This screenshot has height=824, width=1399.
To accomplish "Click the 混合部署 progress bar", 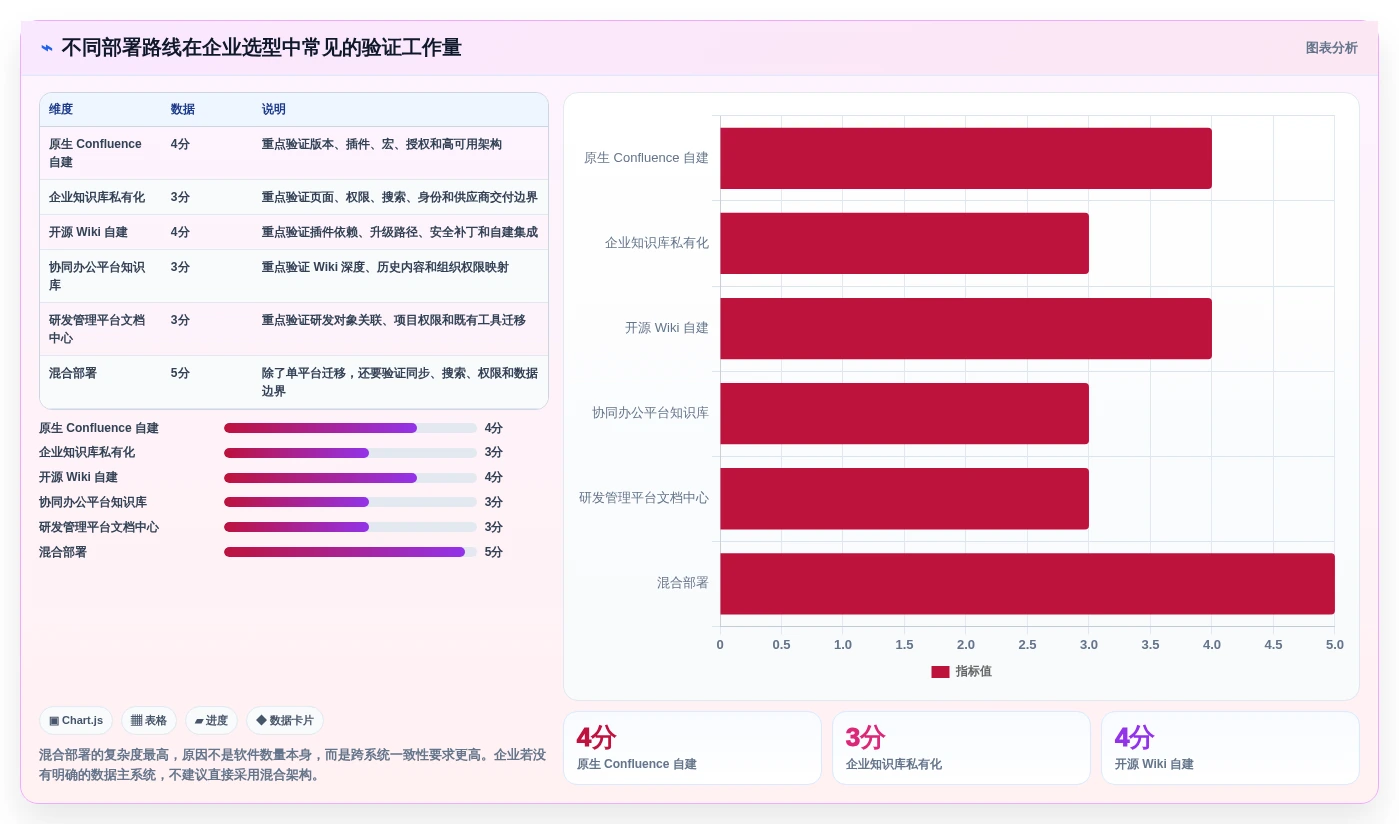I will click(350, 552).
